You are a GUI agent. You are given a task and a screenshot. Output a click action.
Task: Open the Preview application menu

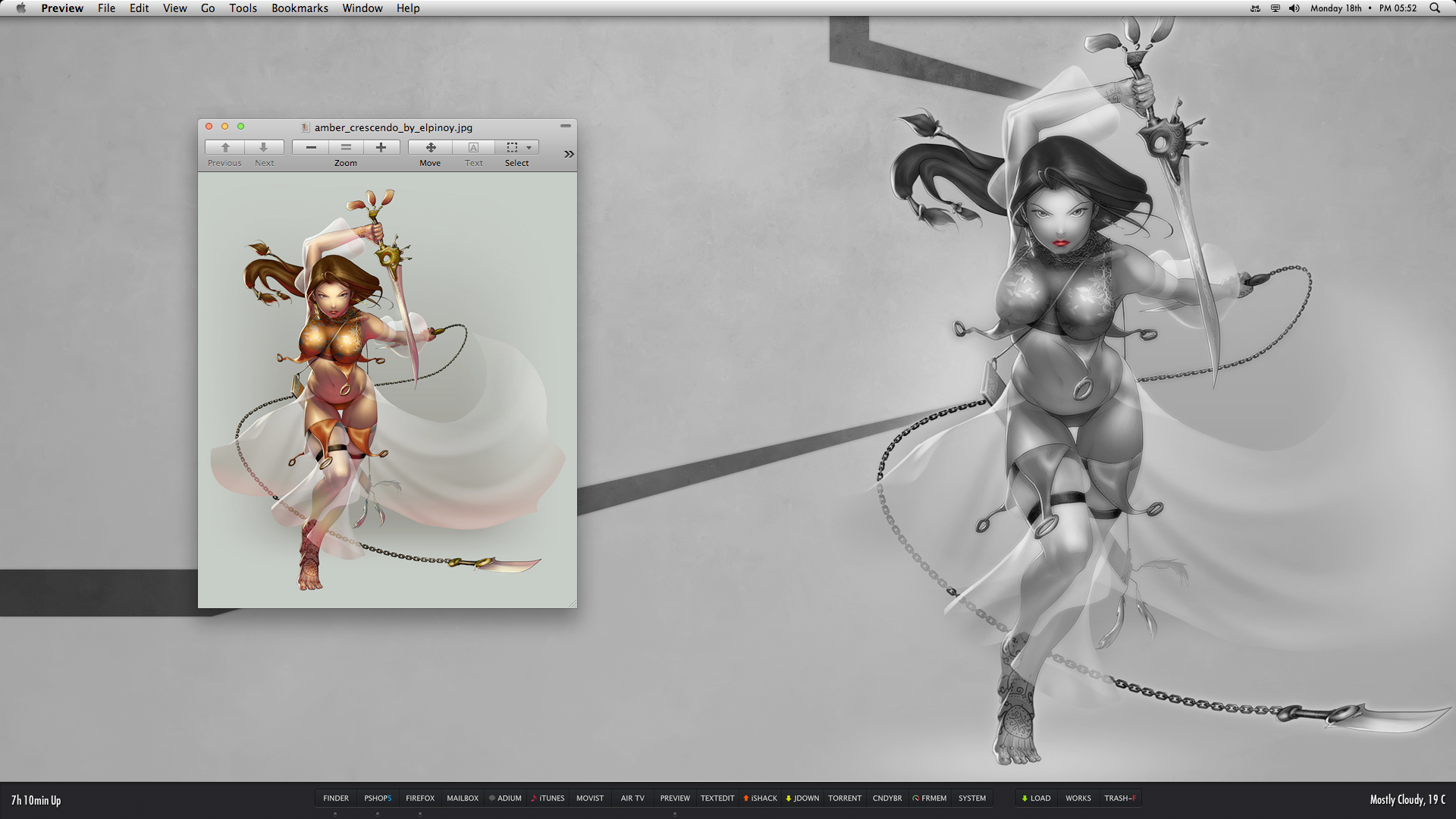tap(62, 8)
